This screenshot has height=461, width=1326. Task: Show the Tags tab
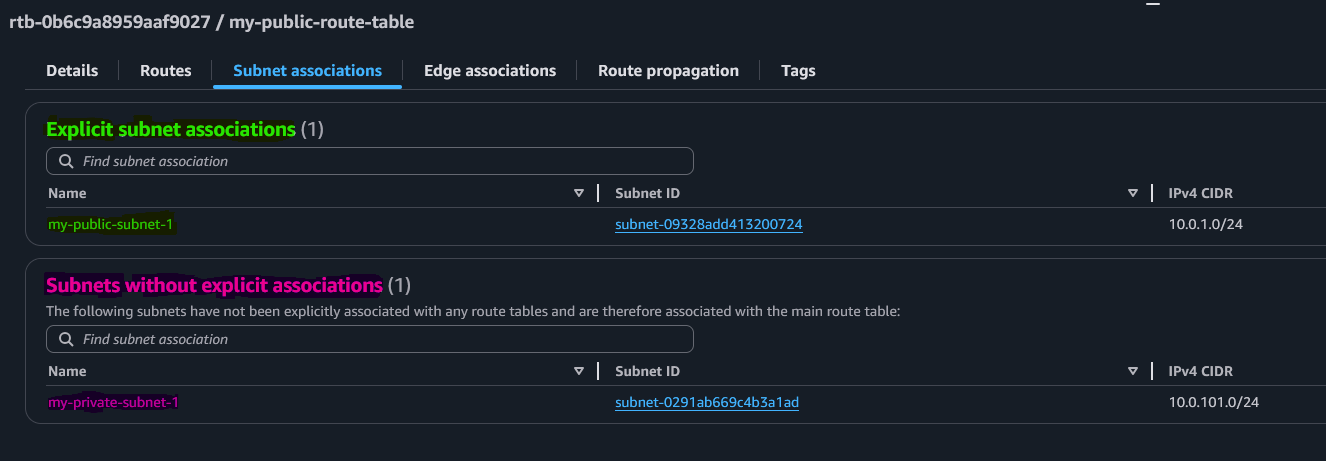click(798, 71)
